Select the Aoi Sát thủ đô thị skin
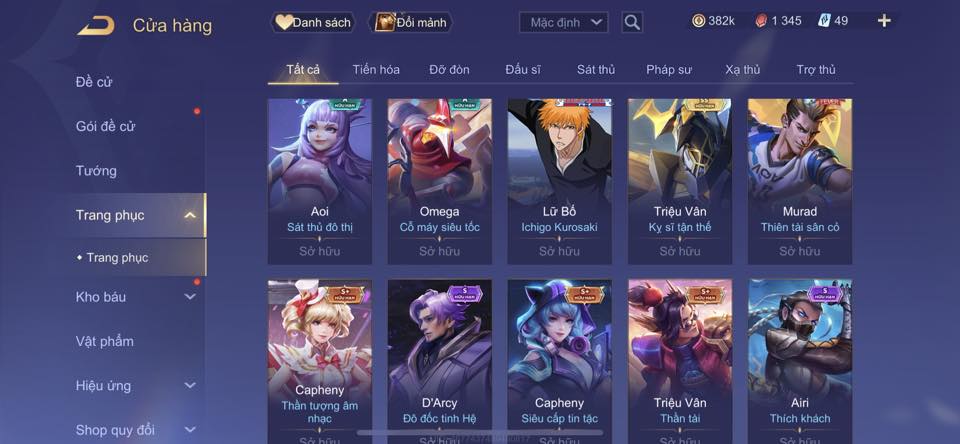Viewport: 960px width, 444px height. (320, 181)
